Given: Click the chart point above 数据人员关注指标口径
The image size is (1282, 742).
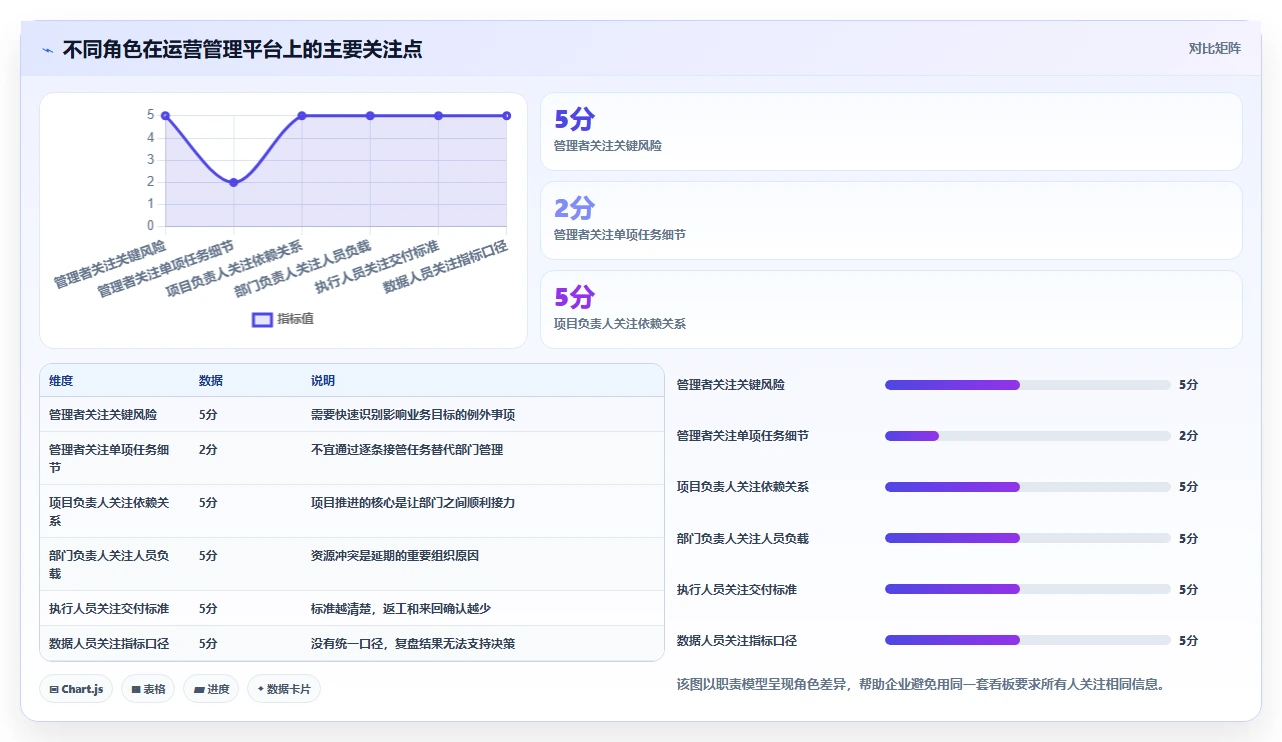Looking at the screenshot, I should click(x=507, y=116).
